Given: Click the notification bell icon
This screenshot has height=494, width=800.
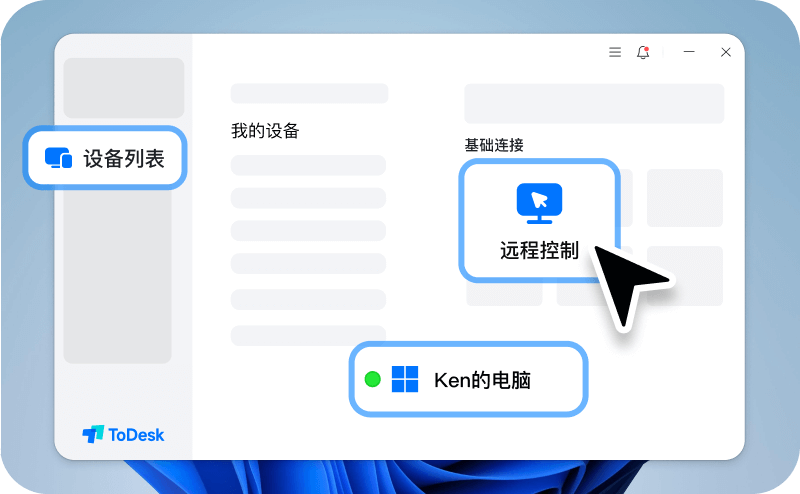Looking at the screenshot, I should tap(643, 53).
